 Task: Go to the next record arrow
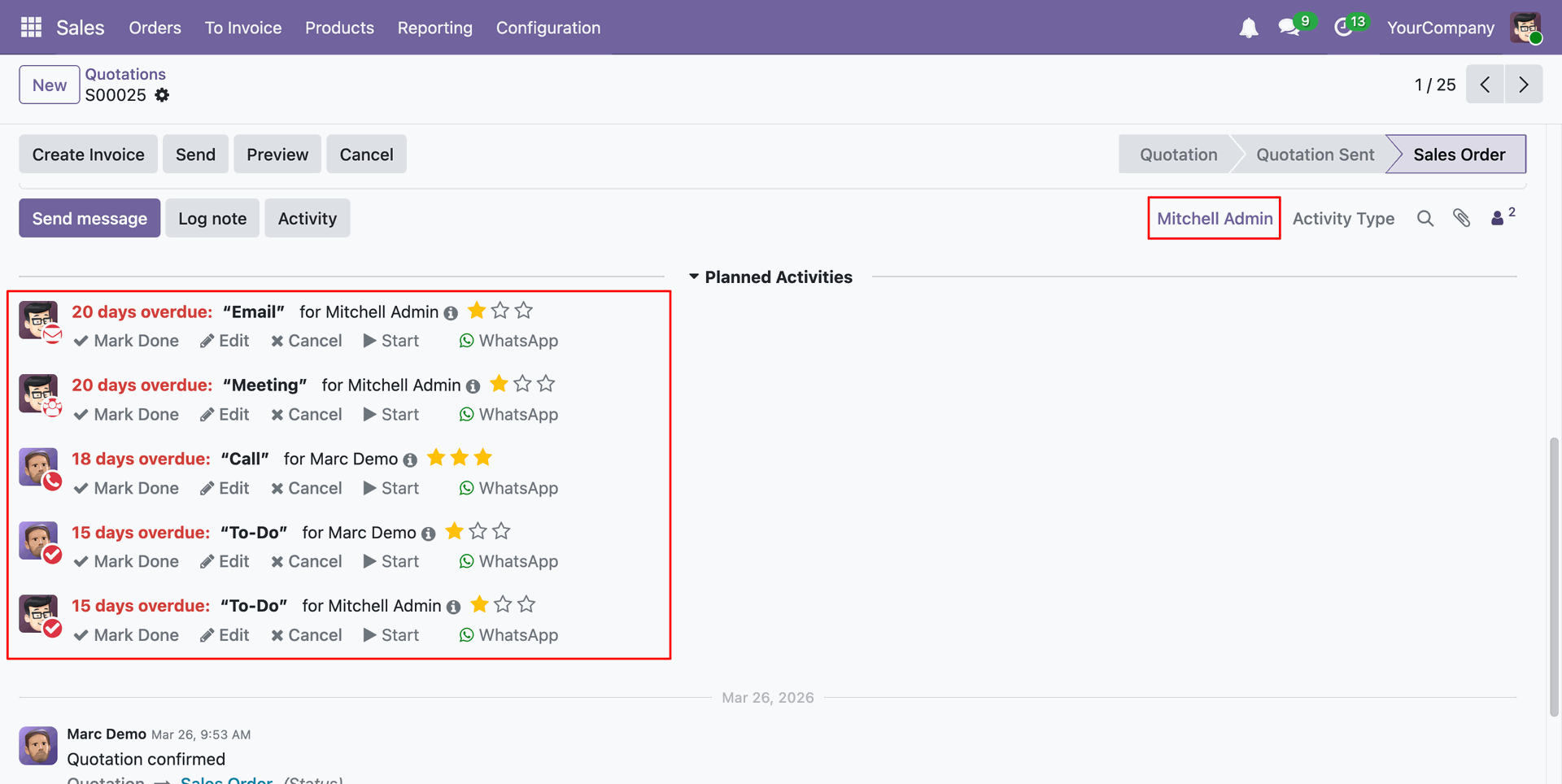point(1523,85)
